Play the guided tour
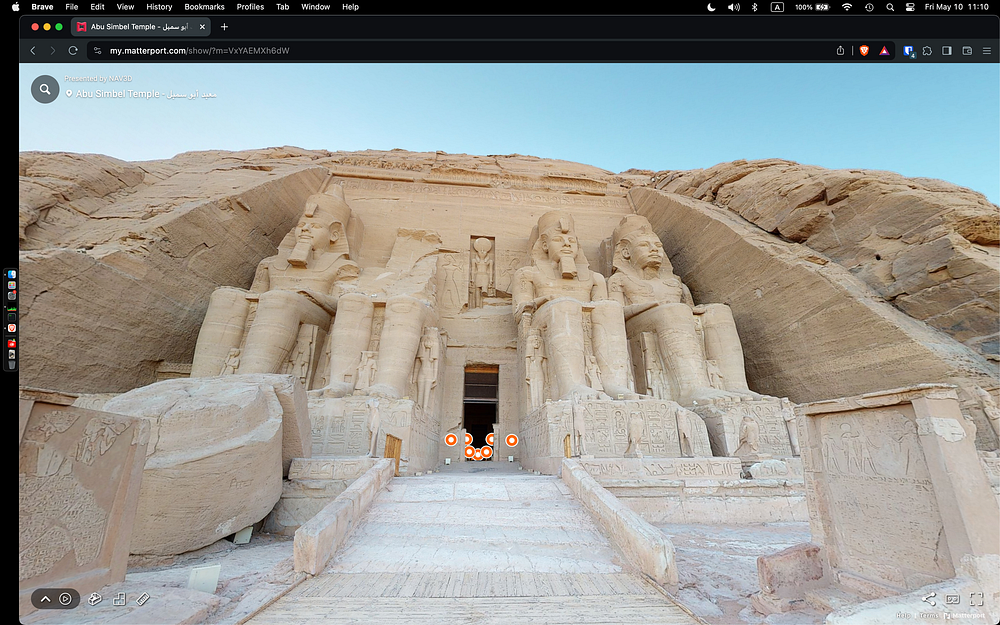Viewport: 1000px width, 625px height. 66,599
